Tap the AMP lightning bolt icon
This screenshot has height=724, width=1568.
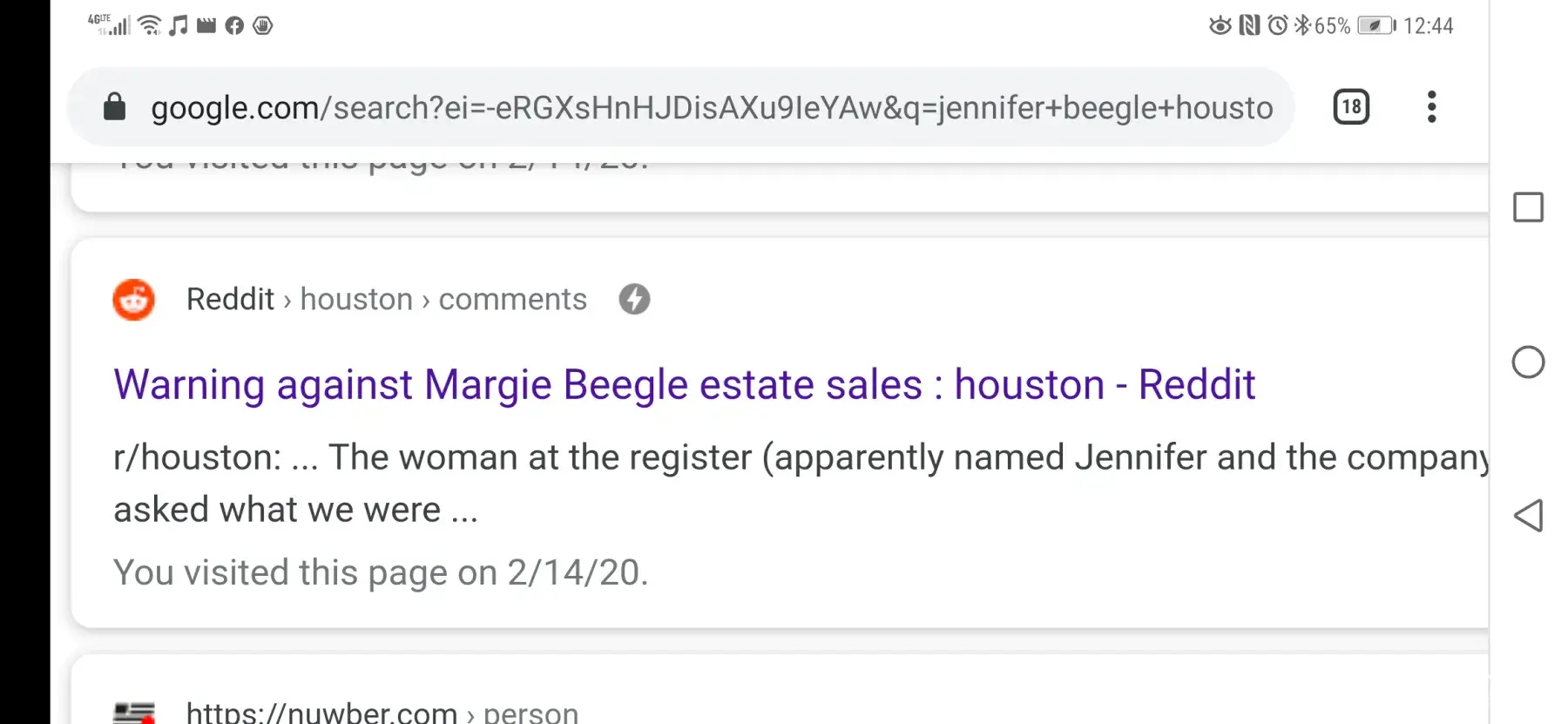(634, 300)
